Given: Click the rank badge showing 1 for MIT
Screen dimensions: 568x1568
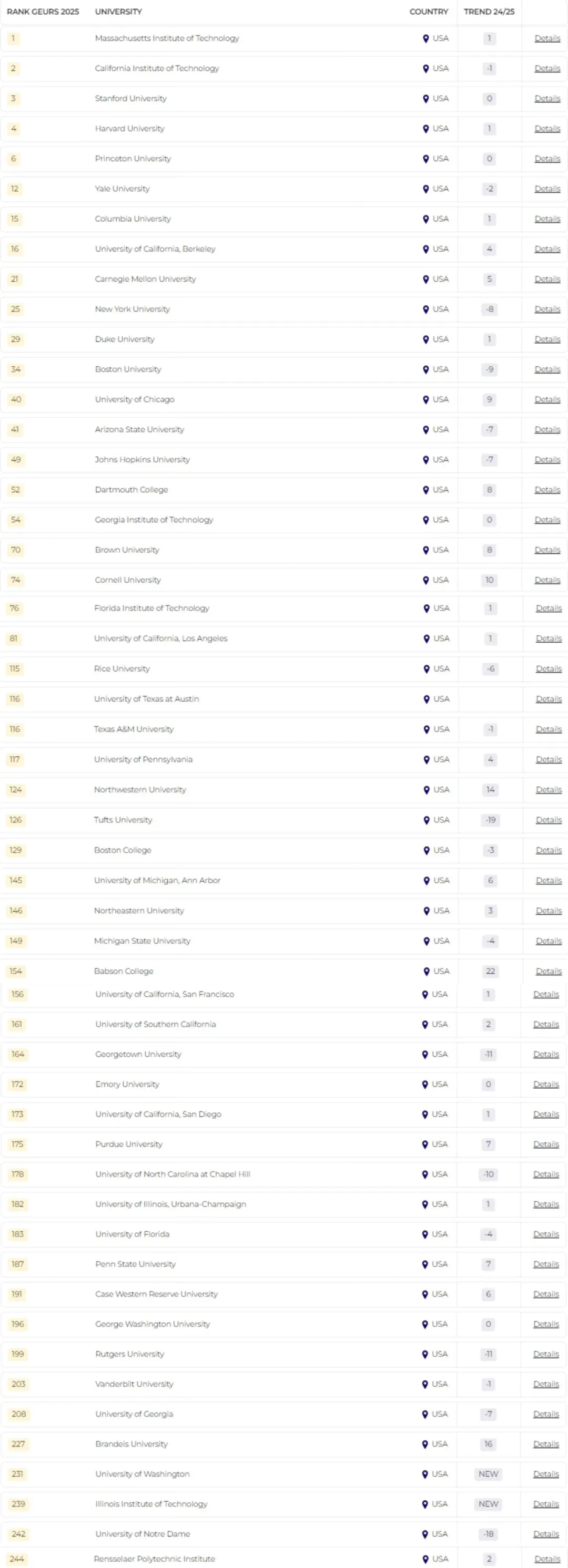Looking at the screenshot, I should click(x=15, y=38).
